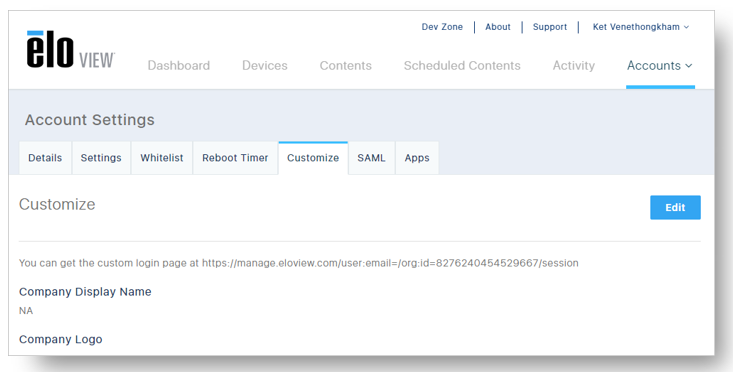Click the arrow beside Ket Venethongkham

[x=686, y=27]
